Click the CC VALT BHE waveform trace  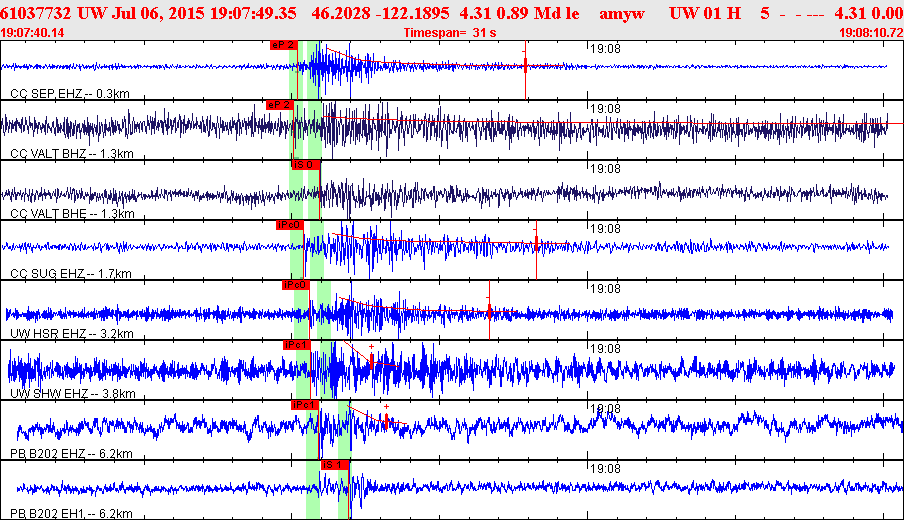coord(444,195)
